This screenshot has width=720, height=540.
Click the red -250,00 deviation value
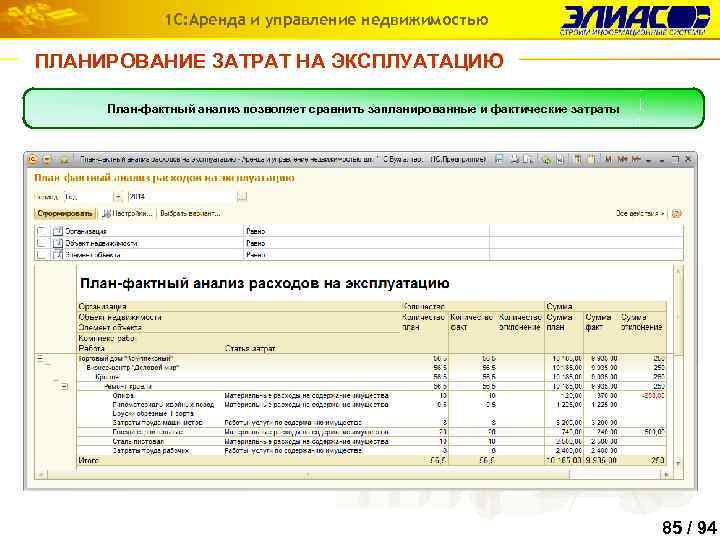(x=652, y=395)
